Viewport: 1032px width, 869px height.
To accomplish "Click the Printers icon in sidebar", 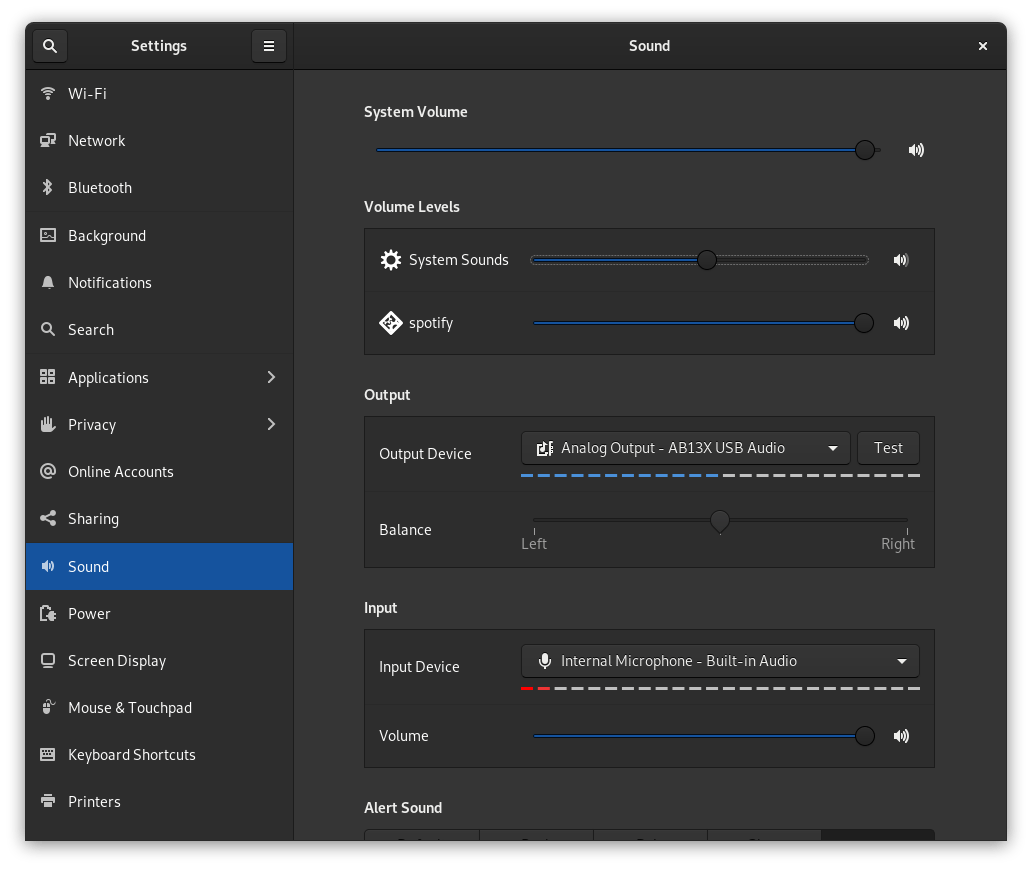I will (47, 802).
